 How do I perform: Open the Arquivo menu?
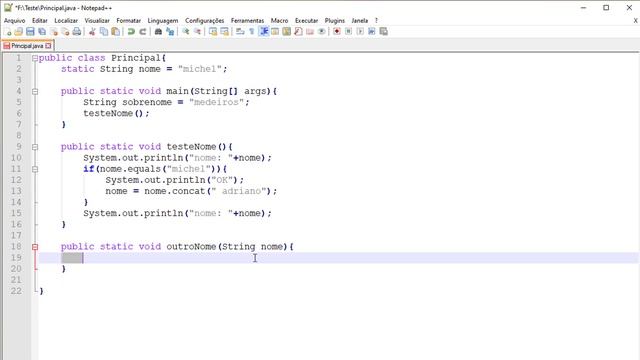coord(14,20)
